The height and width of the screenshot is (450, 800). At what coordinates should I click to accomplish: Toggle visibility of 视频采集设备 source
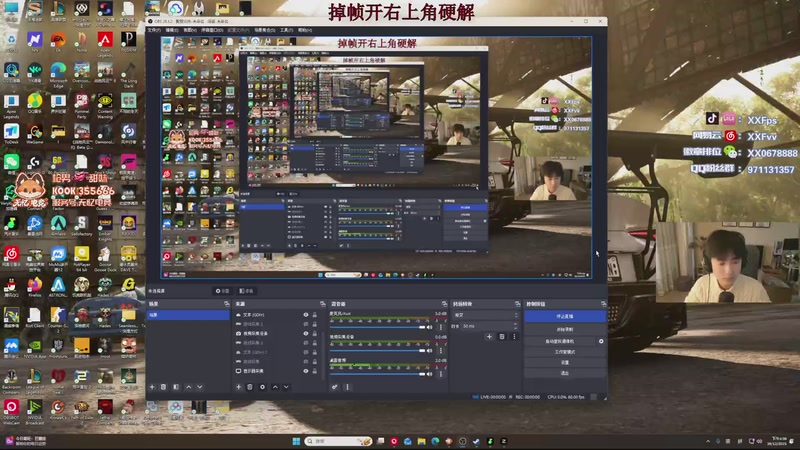tap(306, 334)
